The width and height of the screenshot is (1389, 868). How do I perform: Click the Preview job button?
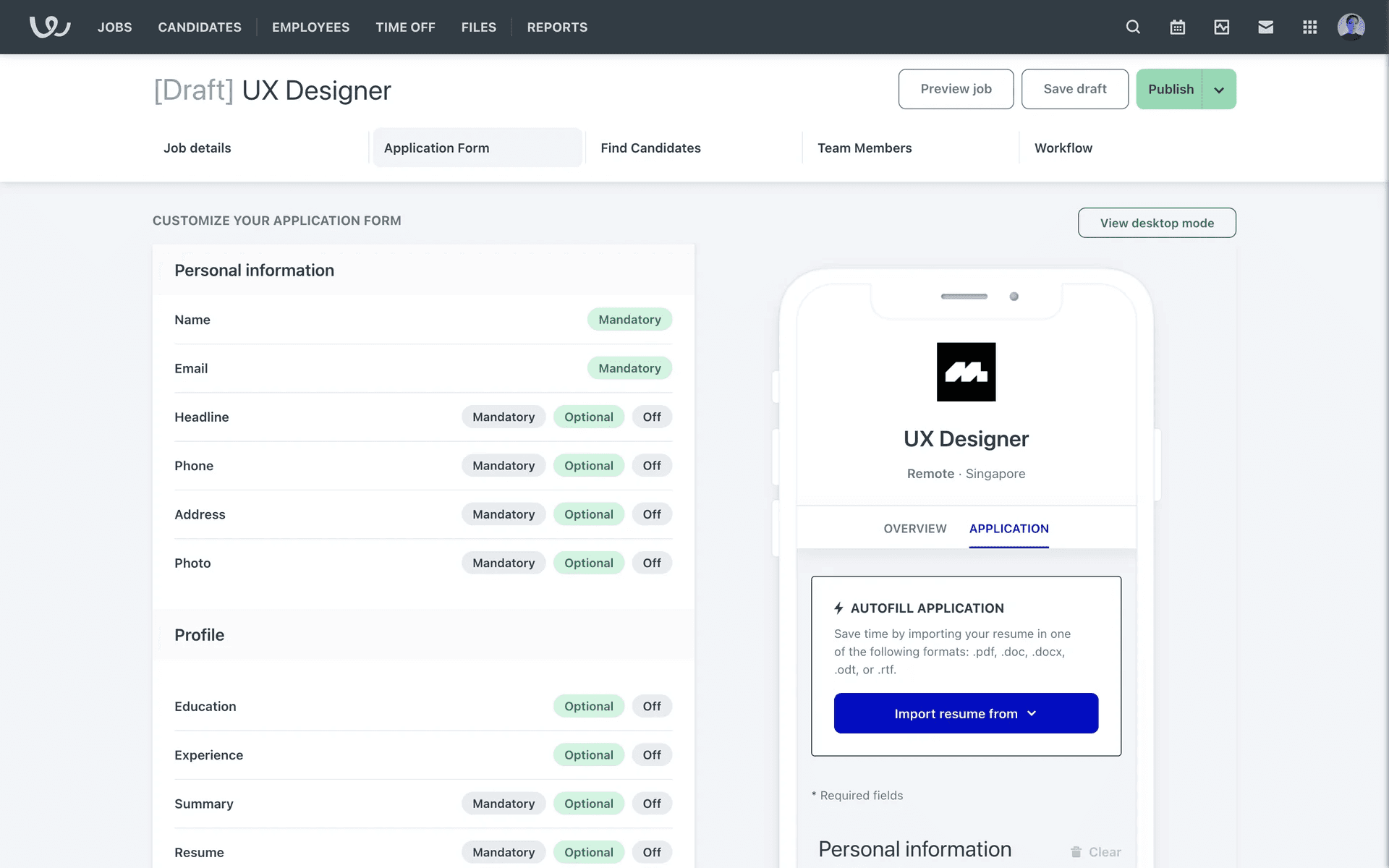point(956,89)
